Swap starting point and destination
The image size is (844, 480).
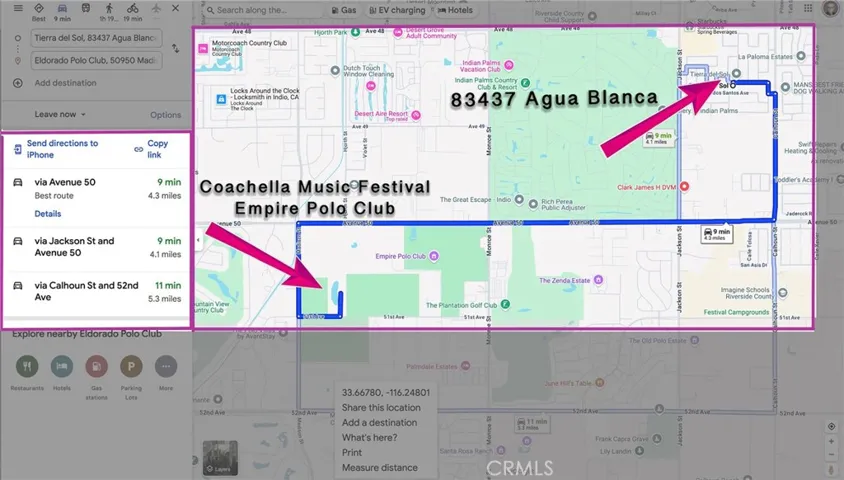[x=175, y=48]
